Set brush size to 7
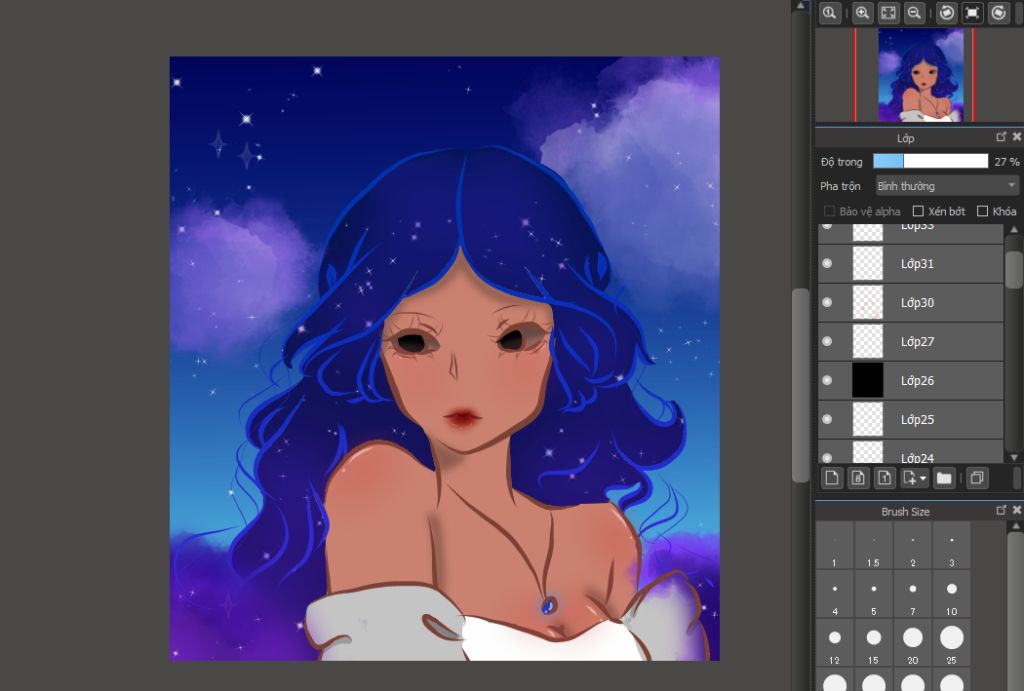The height and width of the screenshot is (691, 1024). click(912, 594)
